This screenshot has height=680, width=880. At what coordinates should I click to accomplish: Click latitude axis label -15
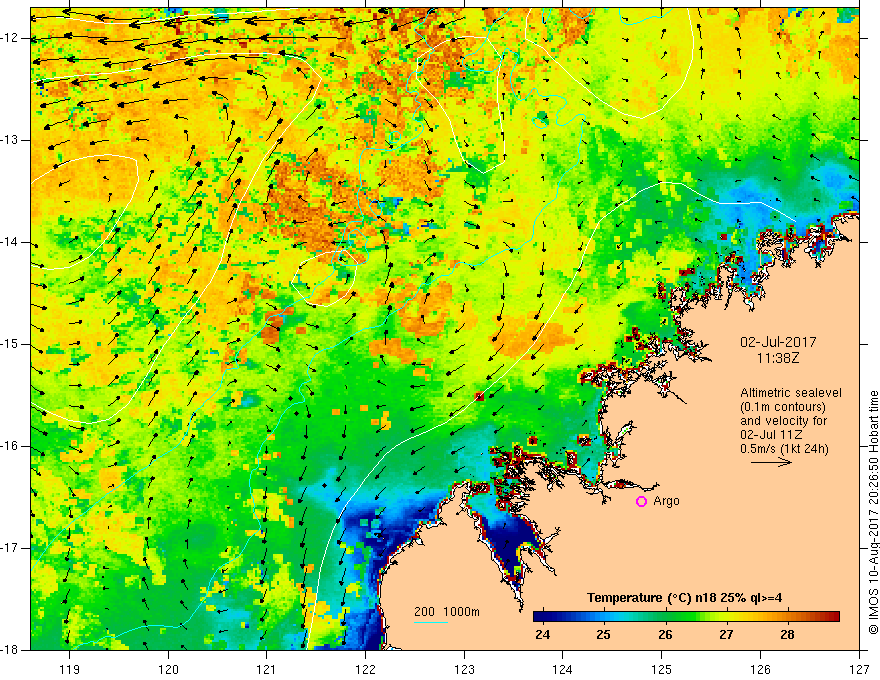click(10, 344)
